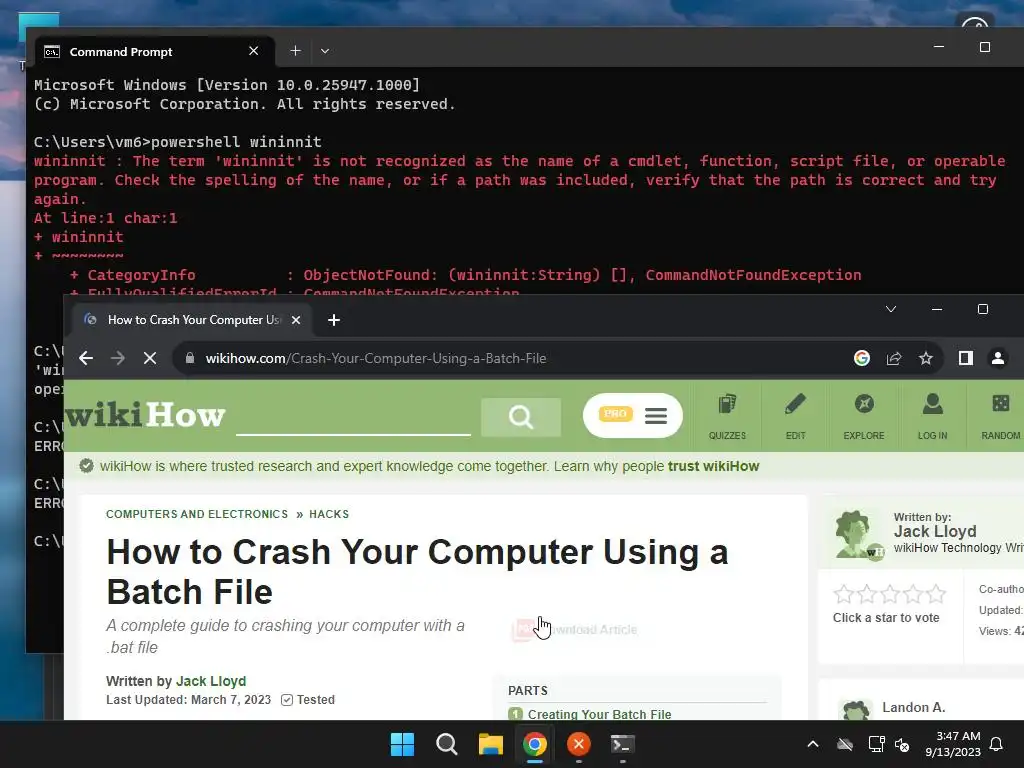Open new tab in Command Prompt window
The image size is (1024, 768).
(295, 51)
